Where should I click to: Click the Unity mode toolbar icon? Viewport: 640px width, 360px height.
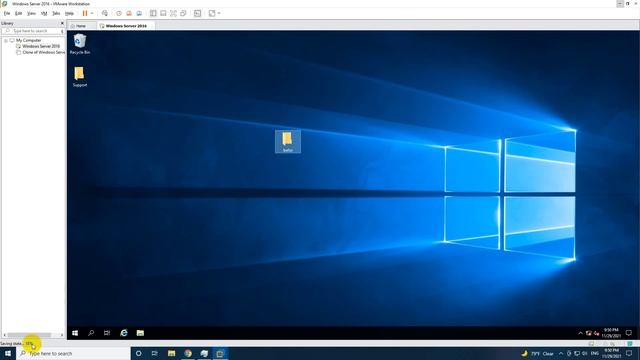tap(183, 13)
